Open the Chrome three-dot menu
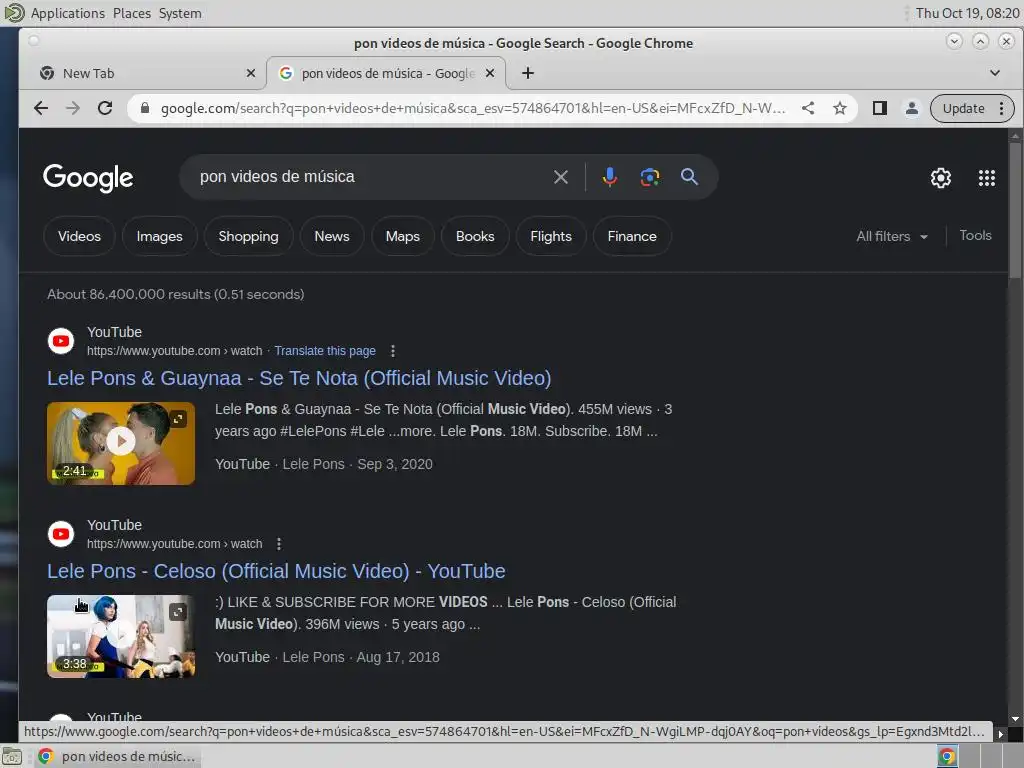Viewport: 1024px width, 768px height. point(1002,108)
